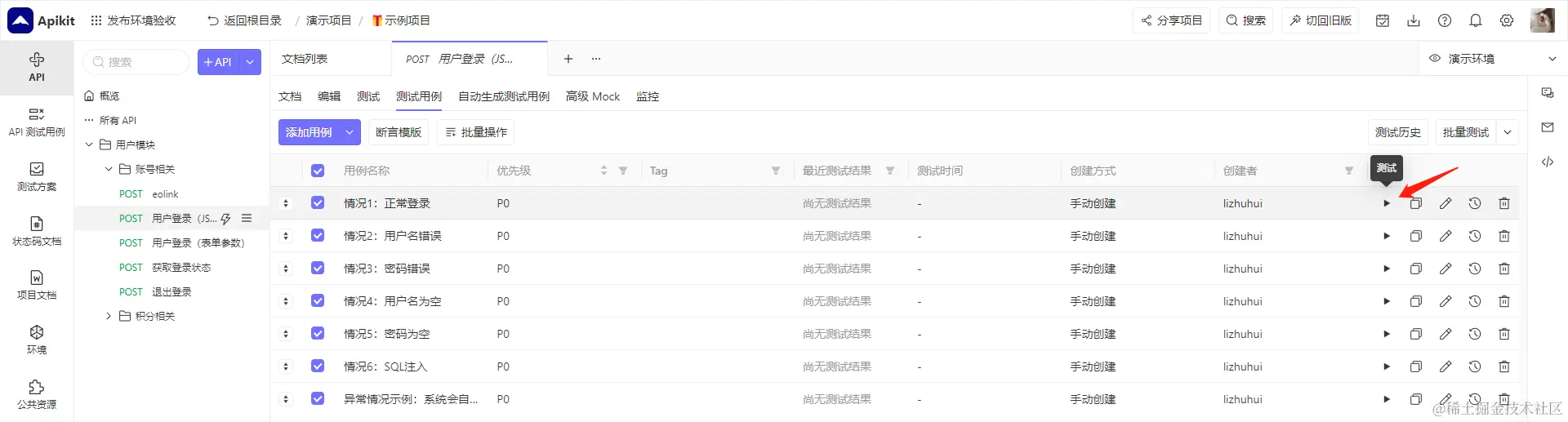Open the notification bell icon
This screenshot has height=422, width=1568.
1476,20
